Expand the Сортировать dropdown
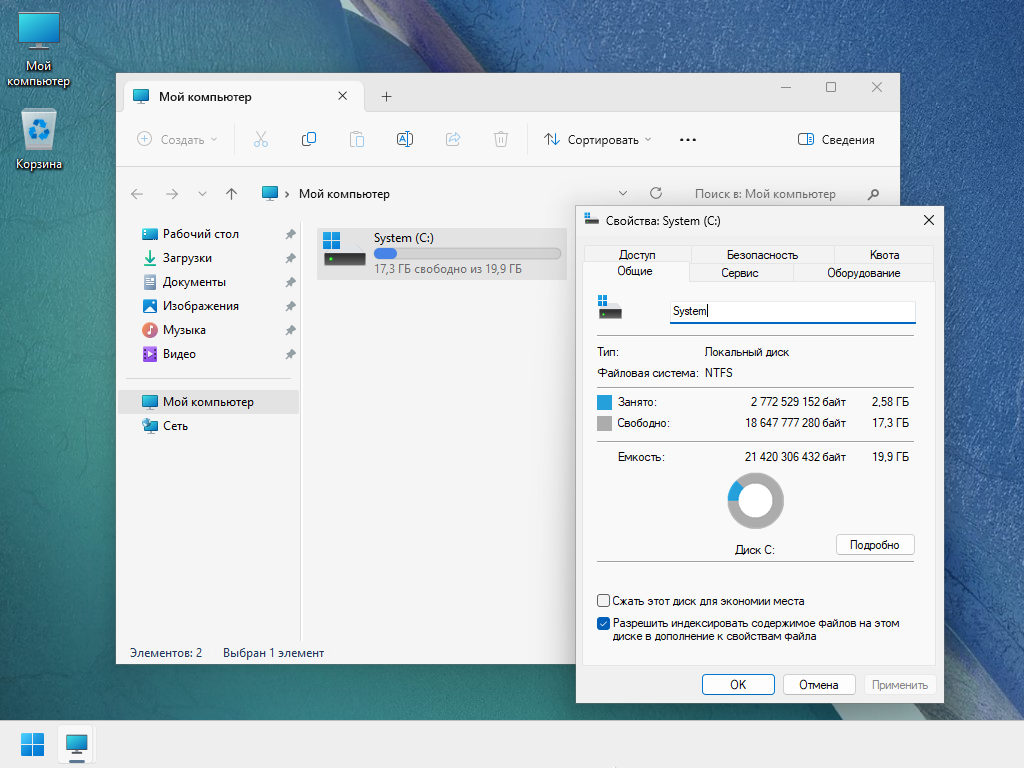 point(598,140)
